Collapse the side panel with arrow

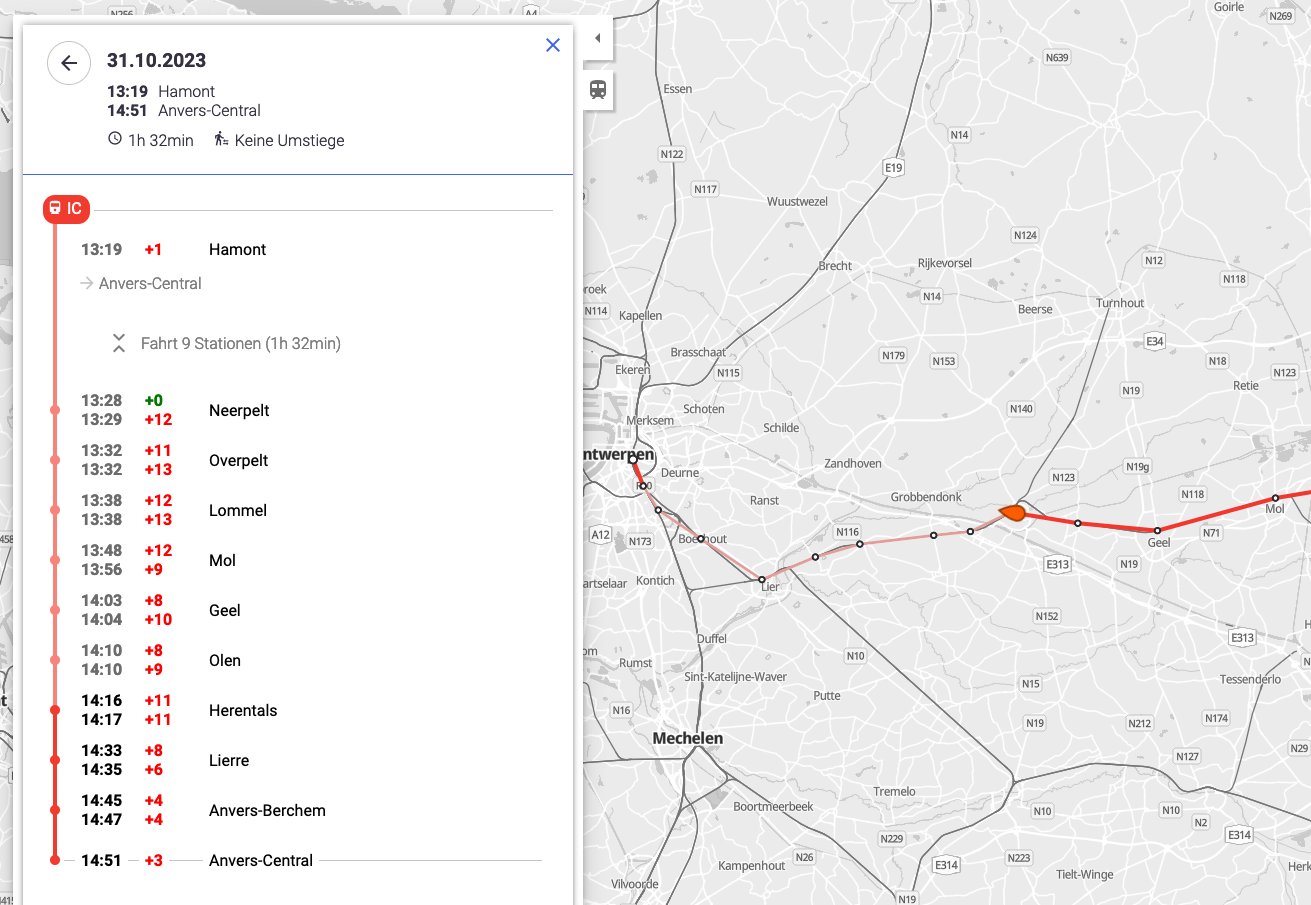[597, 39]
